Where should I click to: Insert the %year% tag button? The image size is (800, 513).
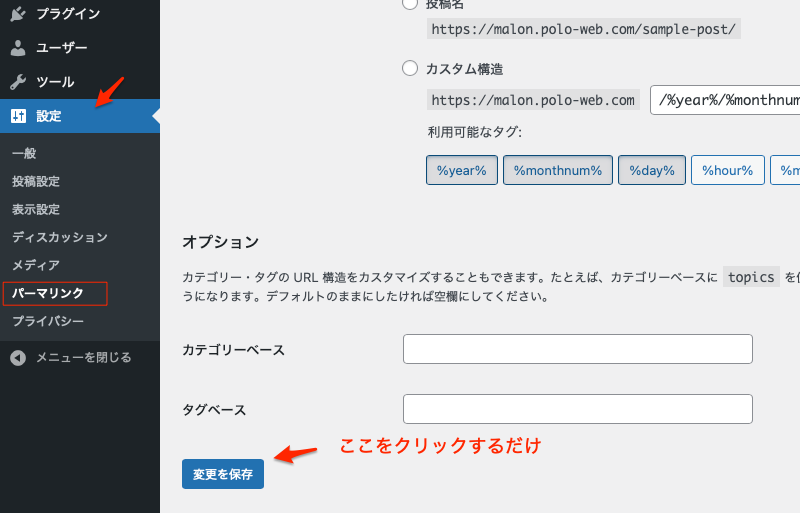tap(461, 170)
